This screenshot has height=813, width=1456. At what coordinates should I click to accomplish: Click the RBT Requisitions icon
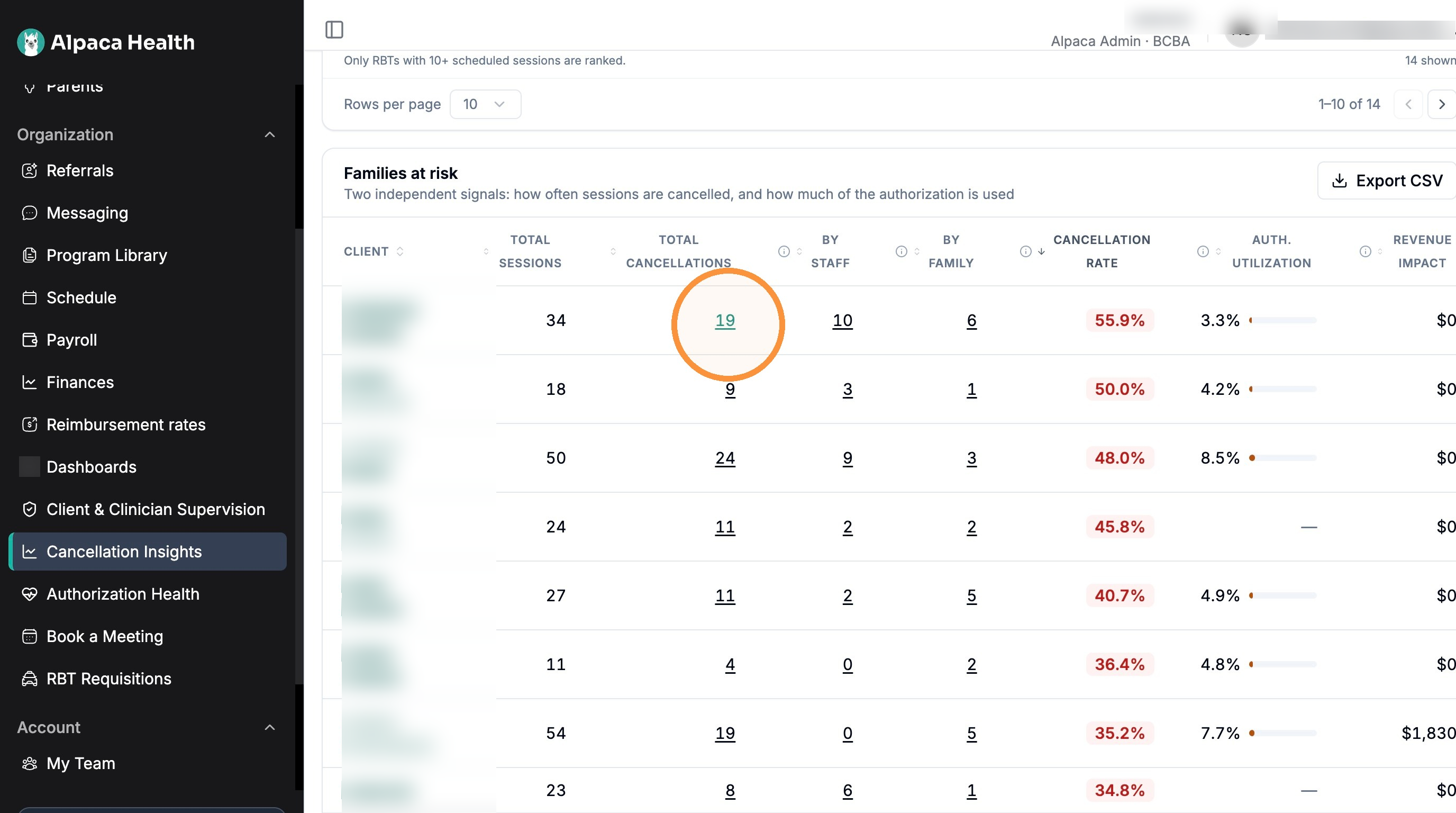pyautogui.click(x=30, y=679)
